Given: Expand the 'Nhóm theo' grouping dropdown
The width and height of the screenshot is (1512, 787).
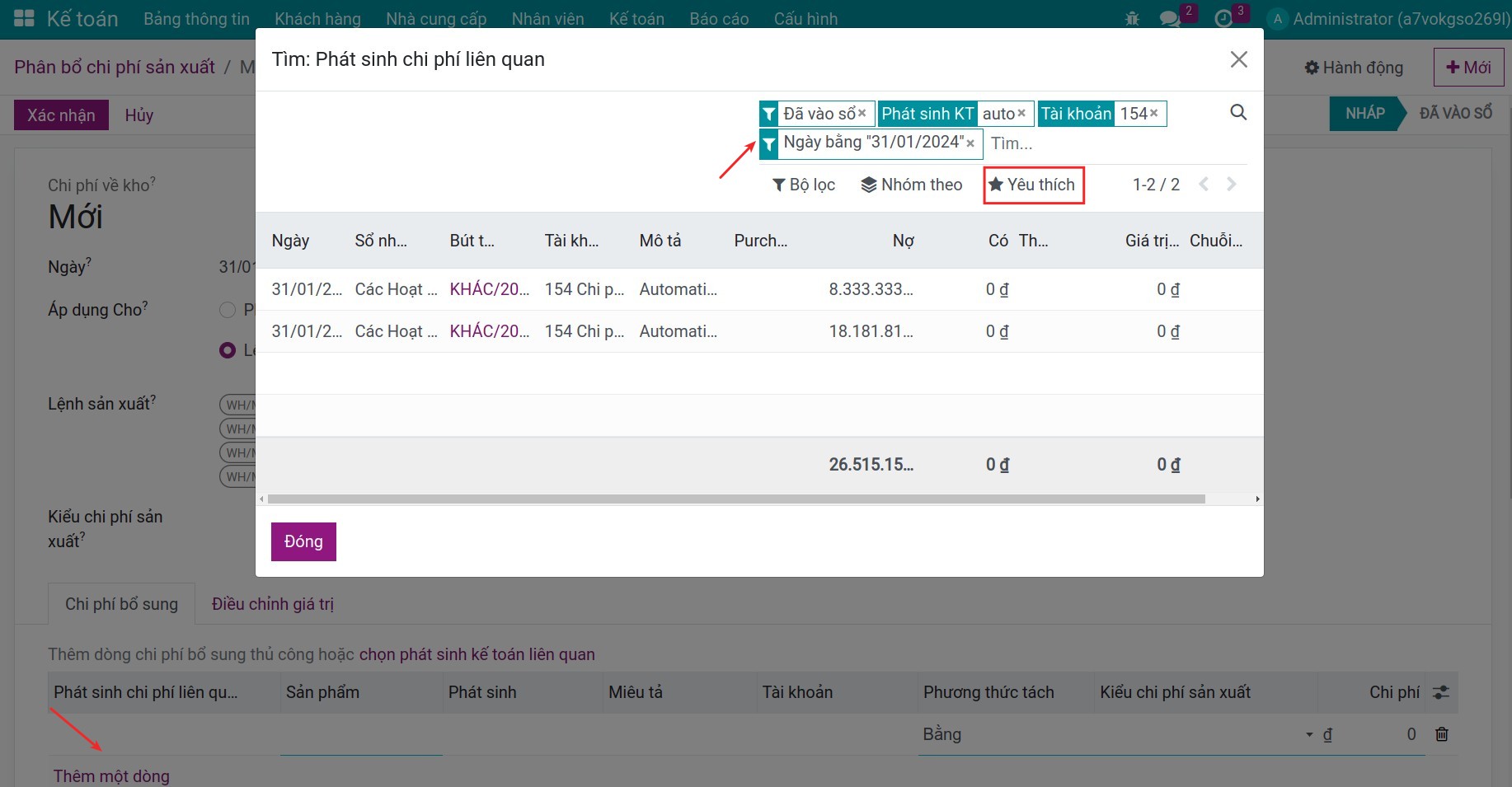Looking at the screenshot, I should (911, 185).
